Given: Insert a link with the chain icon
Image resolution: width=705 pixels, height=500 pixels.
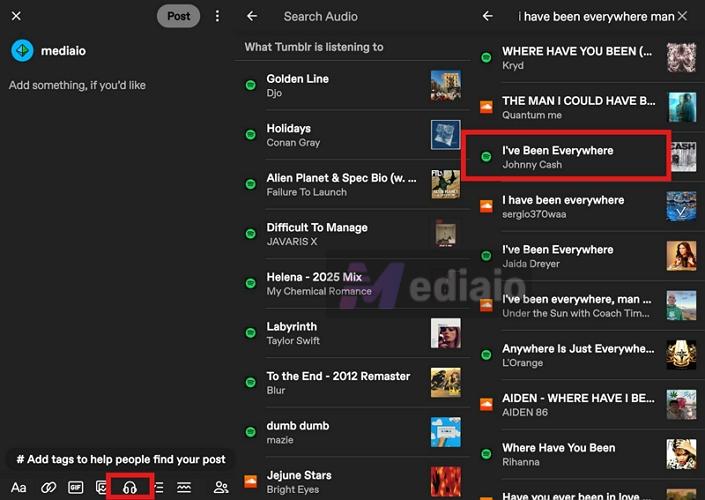Looking at the screenshot, I should tap(48, 487).
